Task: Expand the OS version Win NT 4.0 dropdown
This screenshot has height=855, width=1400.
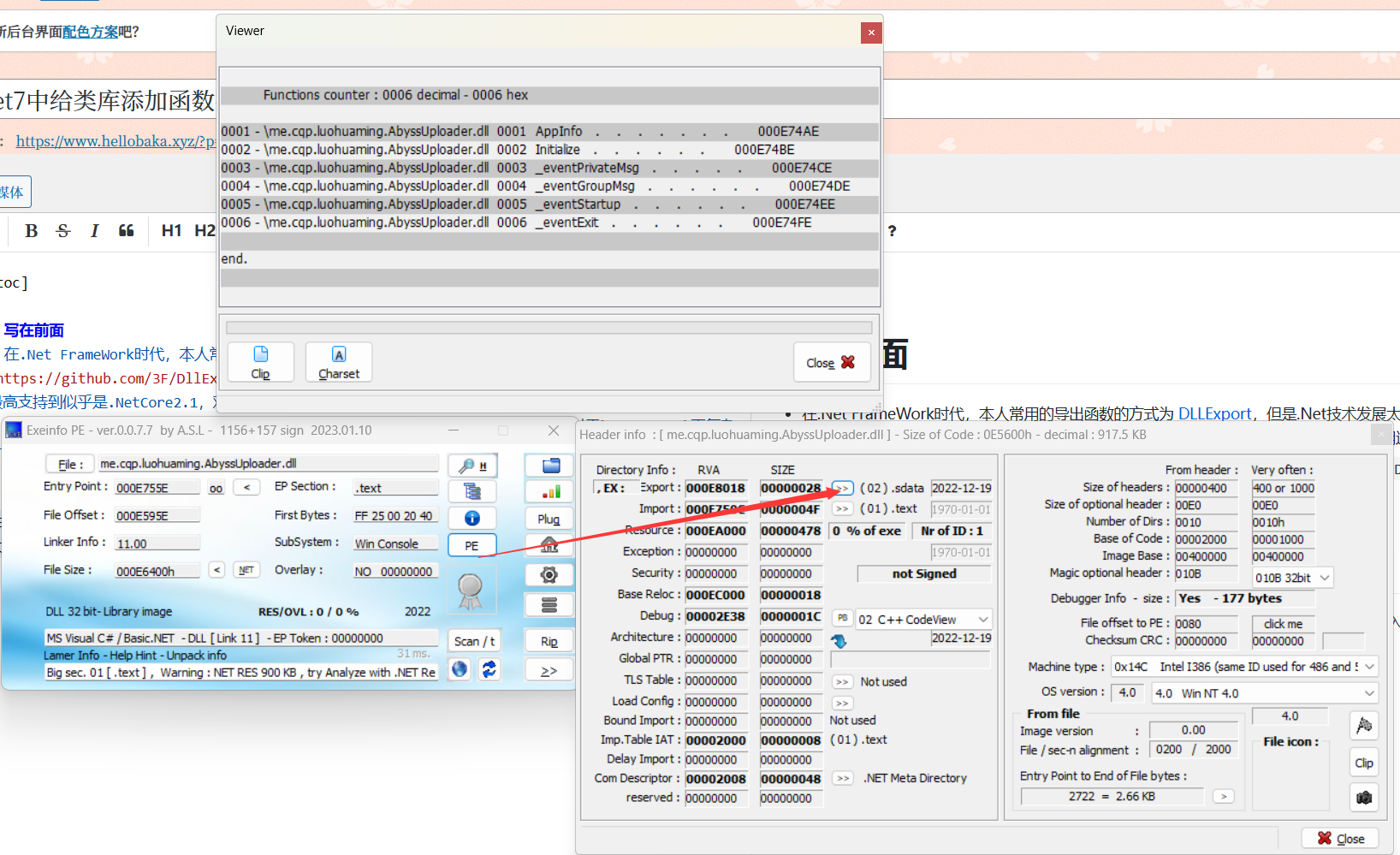Action: point(1369,693)
